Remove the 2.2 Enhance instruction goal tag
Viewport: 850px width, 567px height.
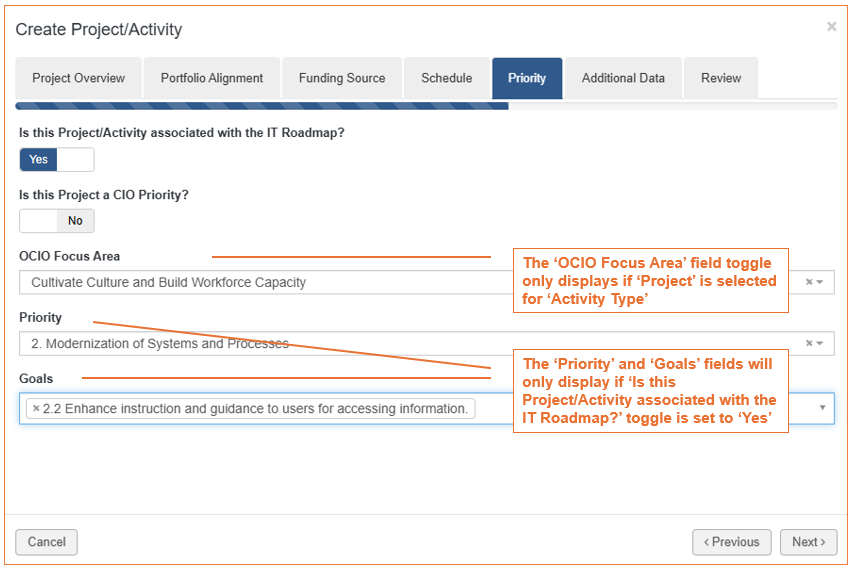(36, 408)
